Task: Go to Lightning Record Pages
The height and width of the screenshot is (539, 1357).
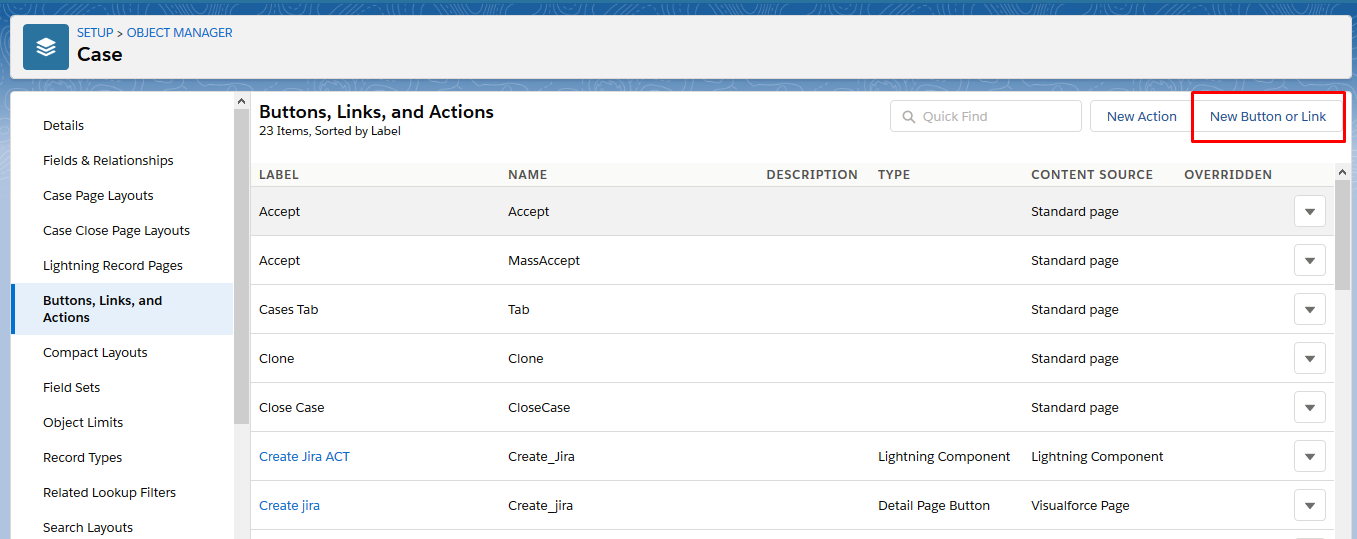Action: pyautogui.click(x=113, y=266)
